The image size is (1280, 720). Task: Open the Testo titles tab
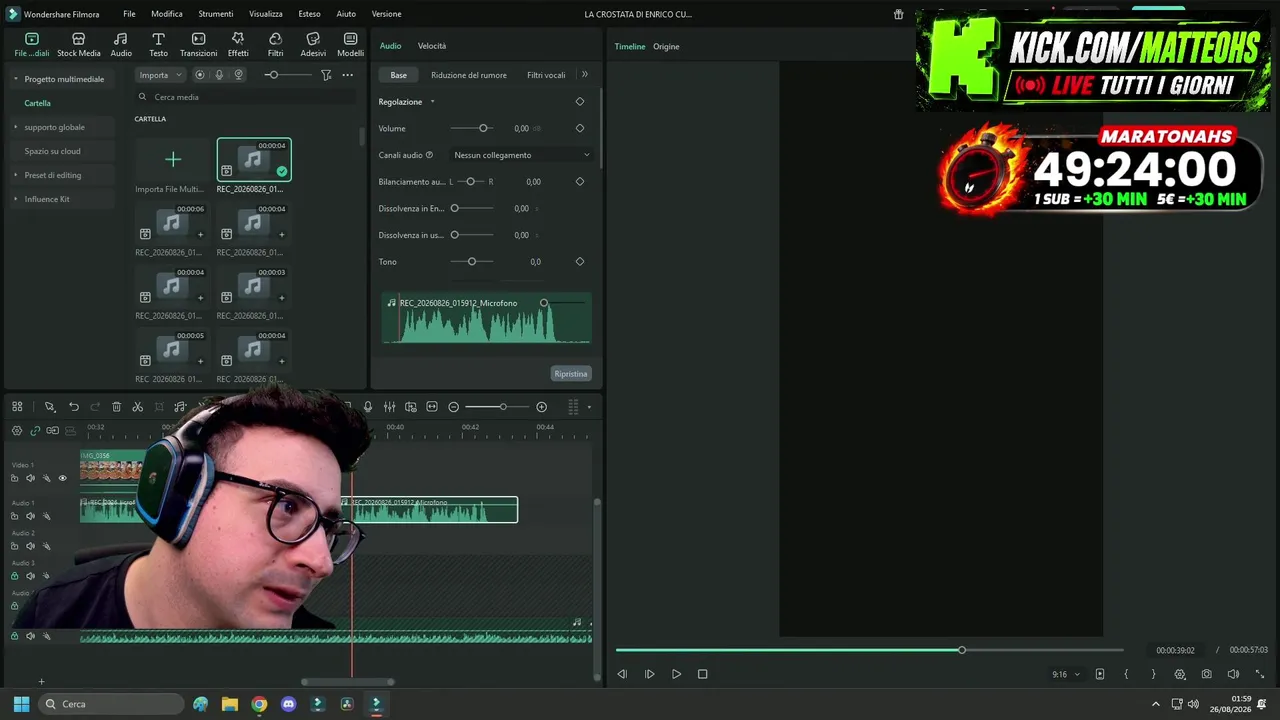pos(158,44)
